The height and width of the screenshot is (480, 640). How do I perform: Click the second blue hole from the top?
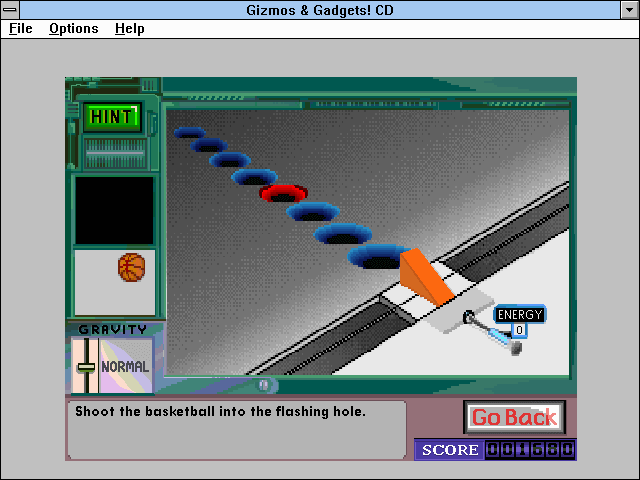[209, 145]
